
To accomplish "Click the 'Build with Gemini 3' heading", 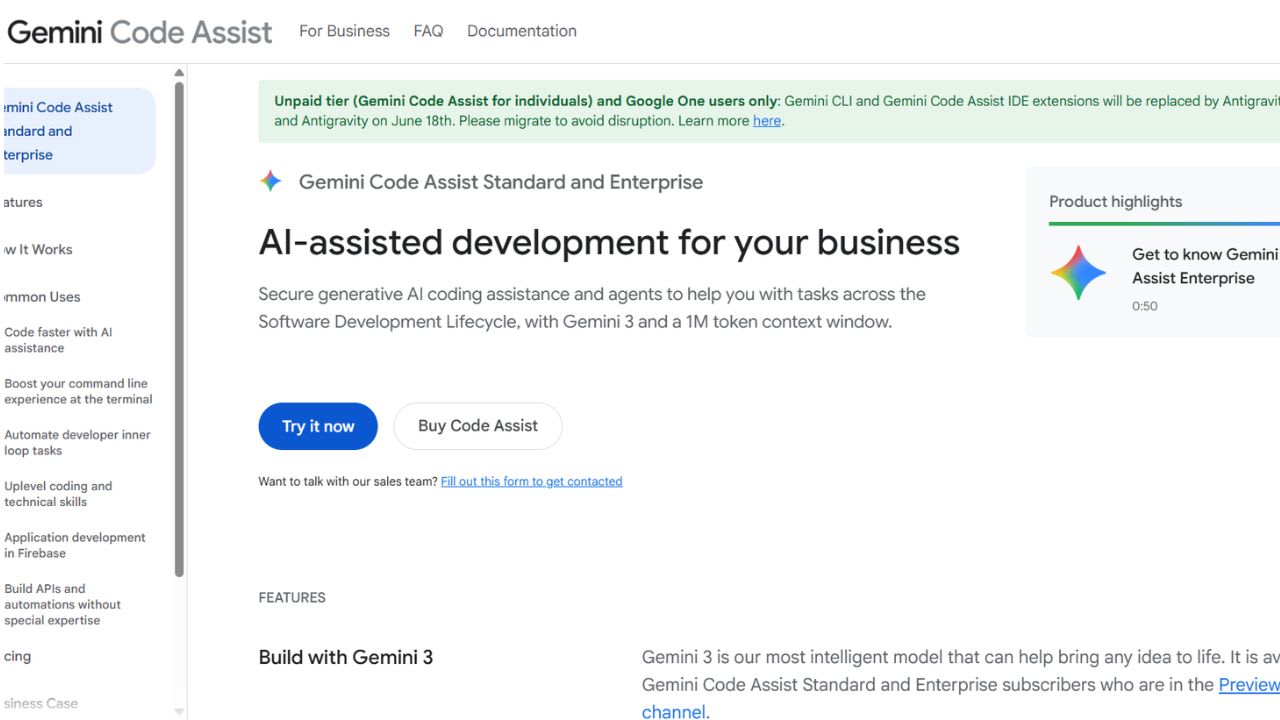I will [x=346, y=657].
